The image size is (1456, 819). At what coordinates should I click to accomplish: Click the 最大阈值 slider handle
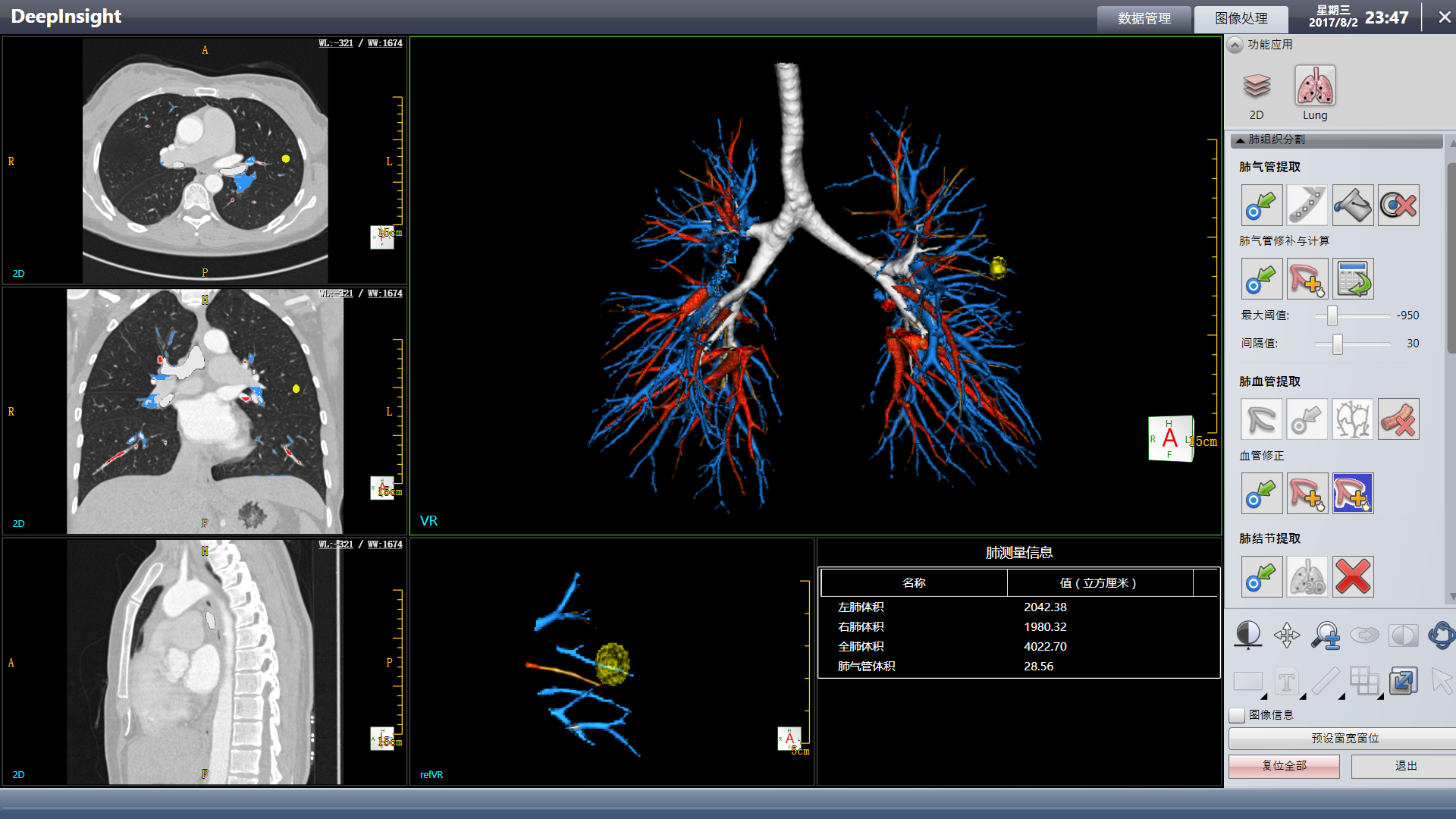(1332, 315)
